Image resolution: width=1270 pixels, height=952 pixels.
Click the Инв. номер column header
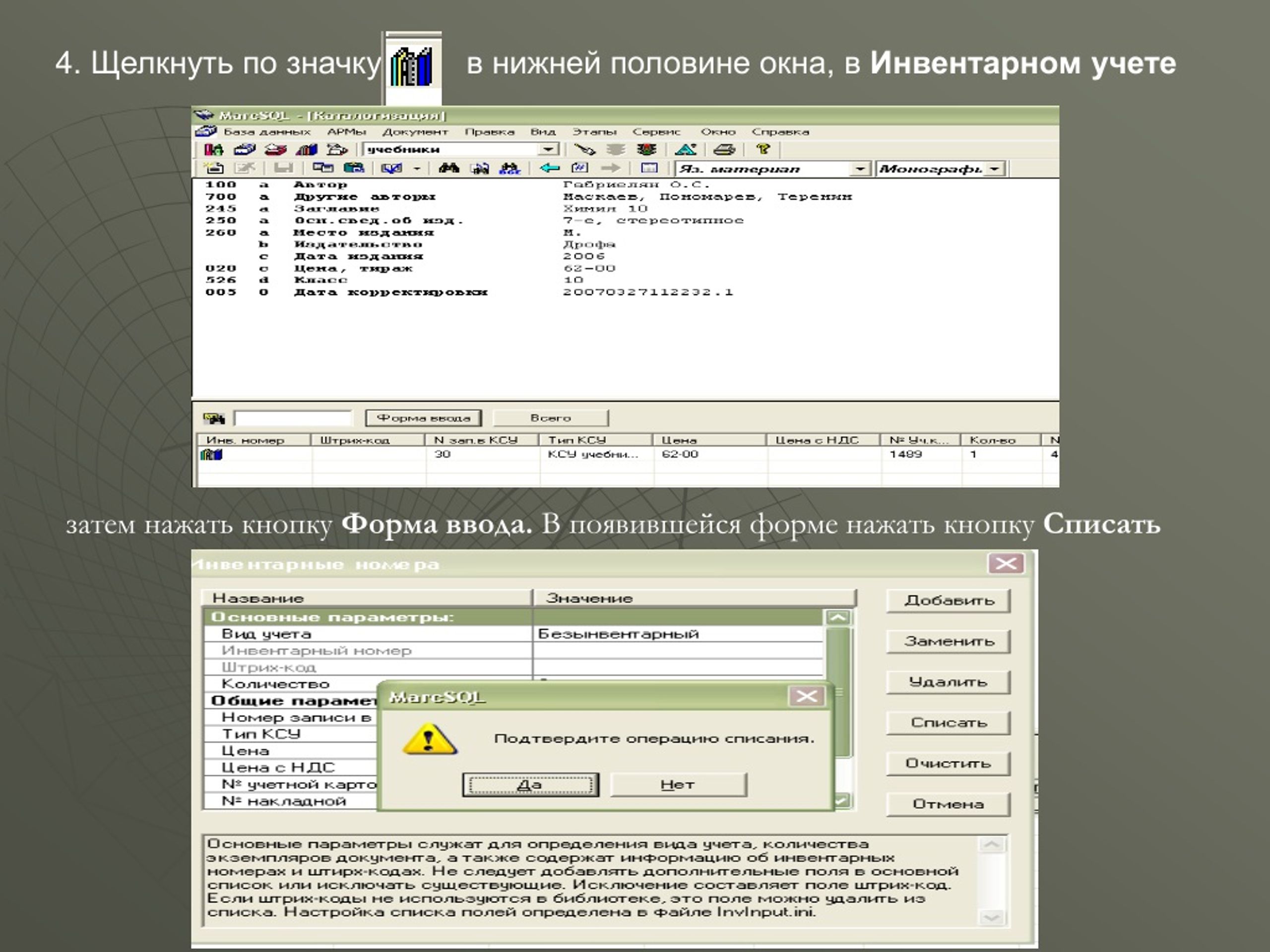tap(254, 440)
